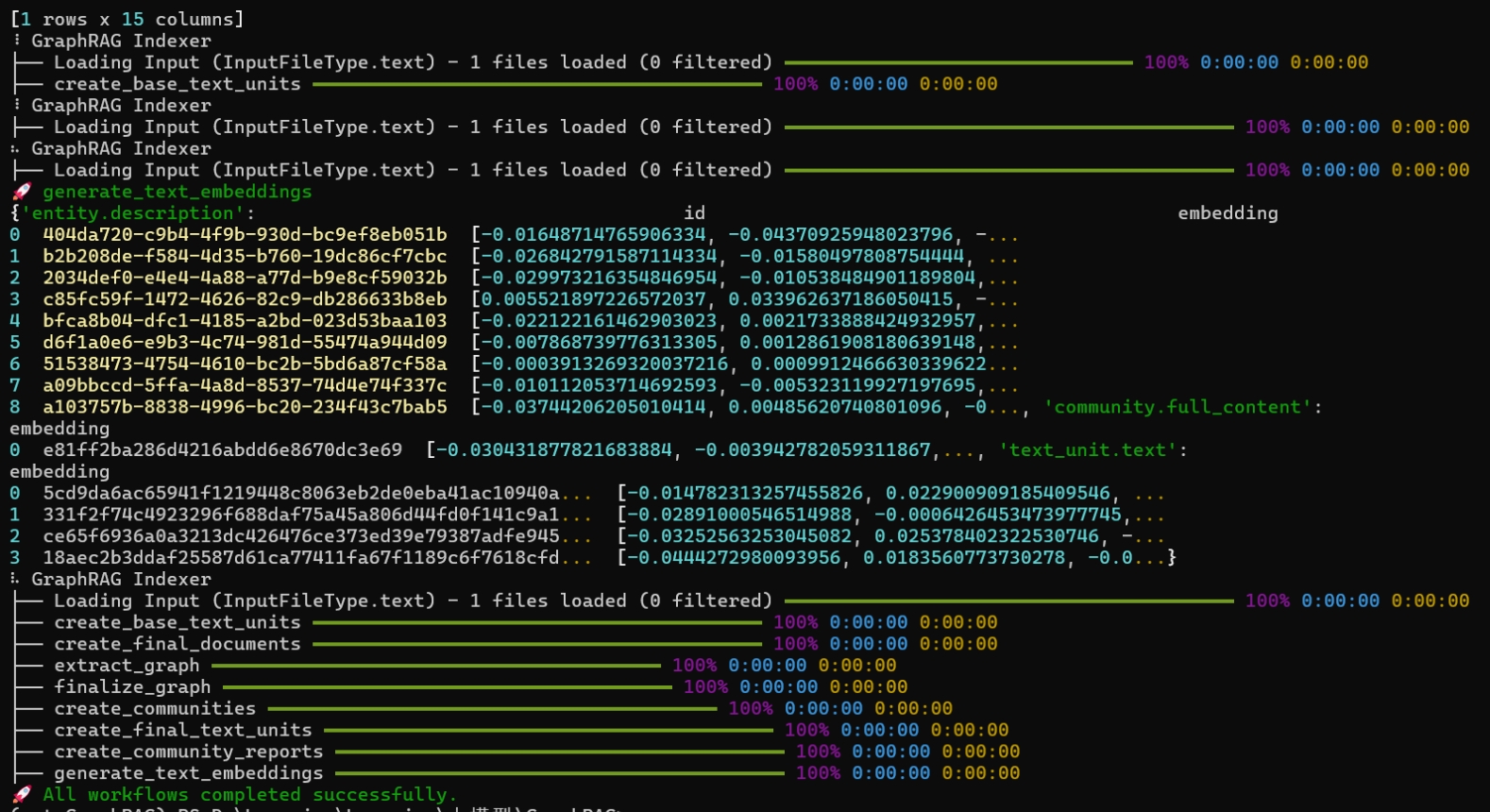This screenshot has height=812, width=1490.
Task: Click the rocket emoji before All workflows completed
Action: (x=23, y=795)
